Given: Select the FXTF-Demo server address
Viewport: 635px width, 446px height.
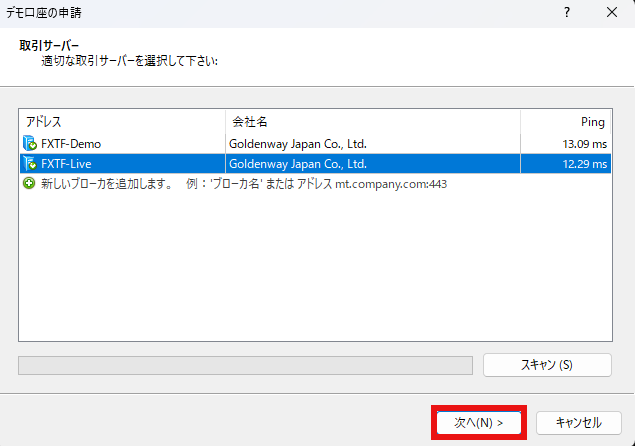Looking at the screenshot, I should (71, 144).
